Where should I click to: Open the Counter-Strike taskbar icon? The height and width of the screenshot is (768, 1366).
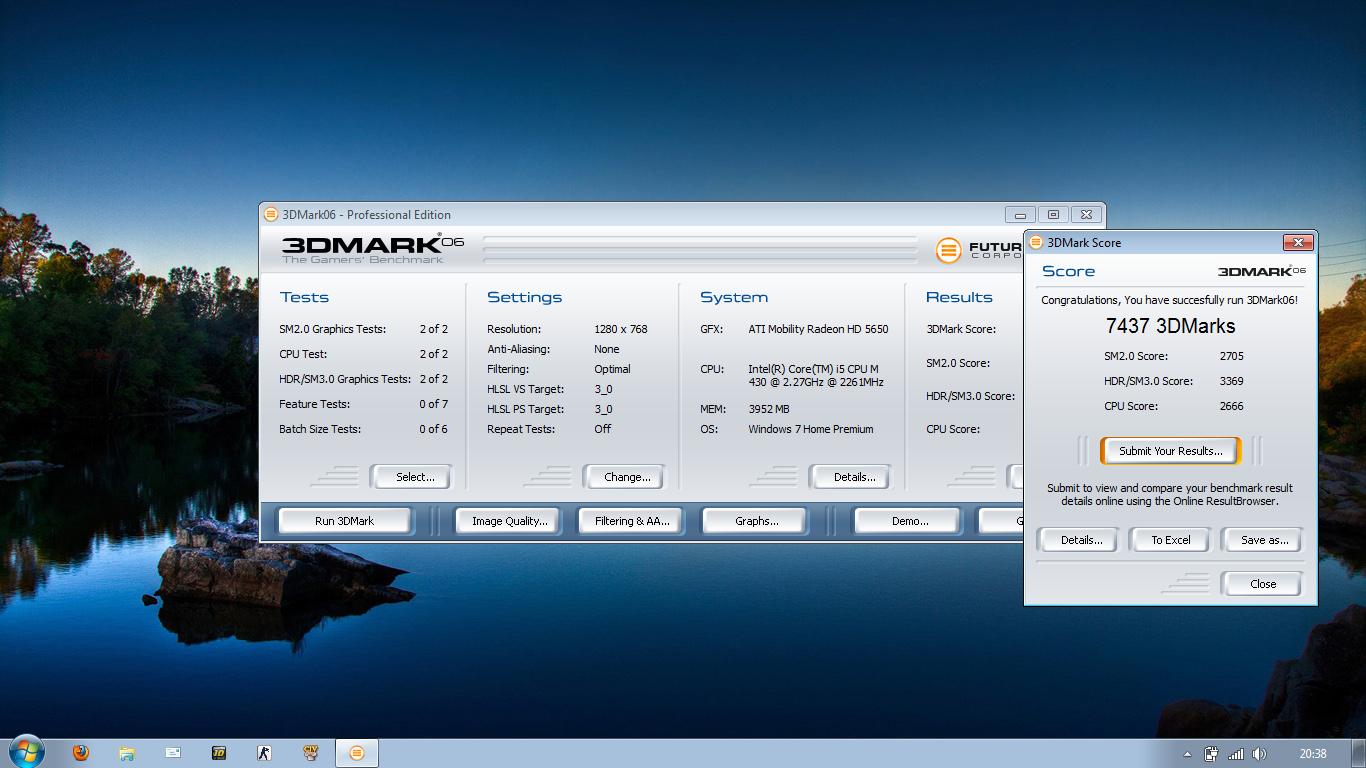265,753
